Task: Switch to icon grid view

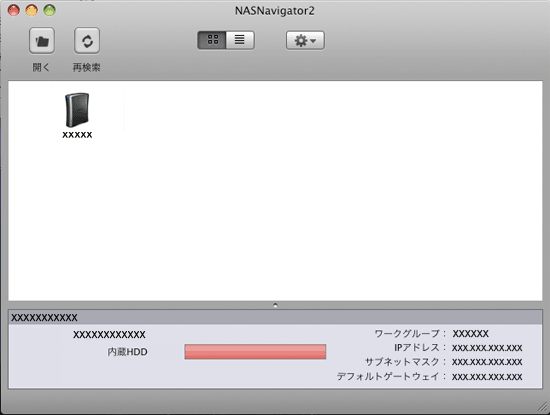Action: click(212, 40)
